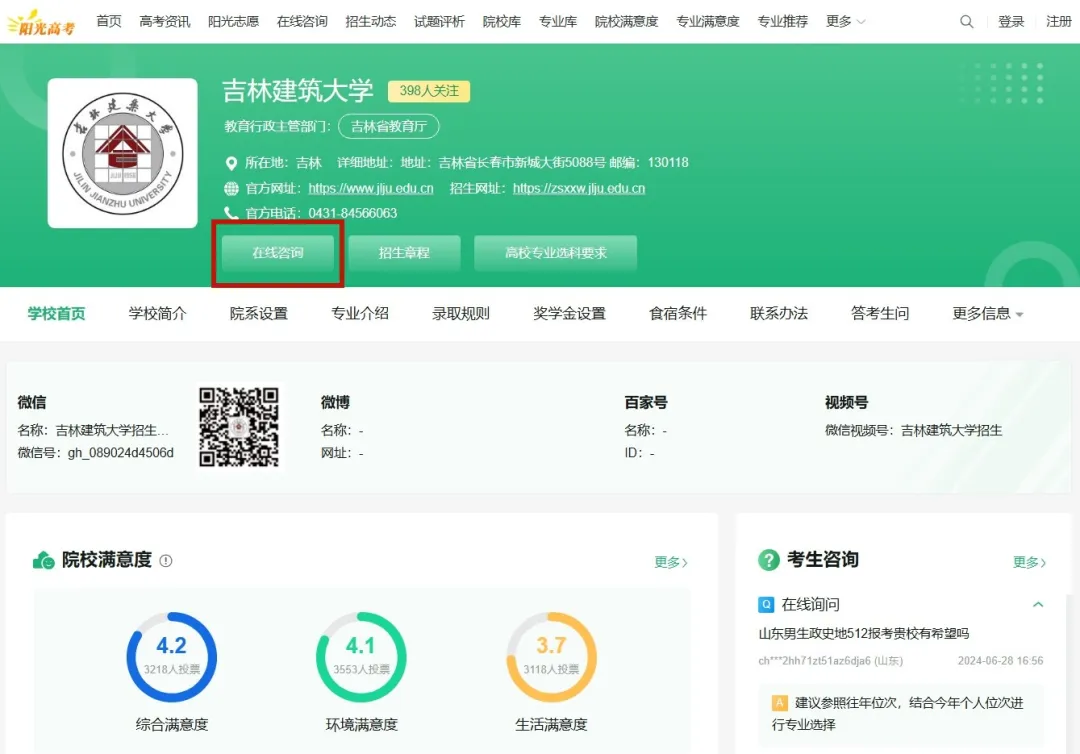Select the 食宿条件 tab
Image resolution: width=1080 pixels, height=754 pixels.
[678, 313]
